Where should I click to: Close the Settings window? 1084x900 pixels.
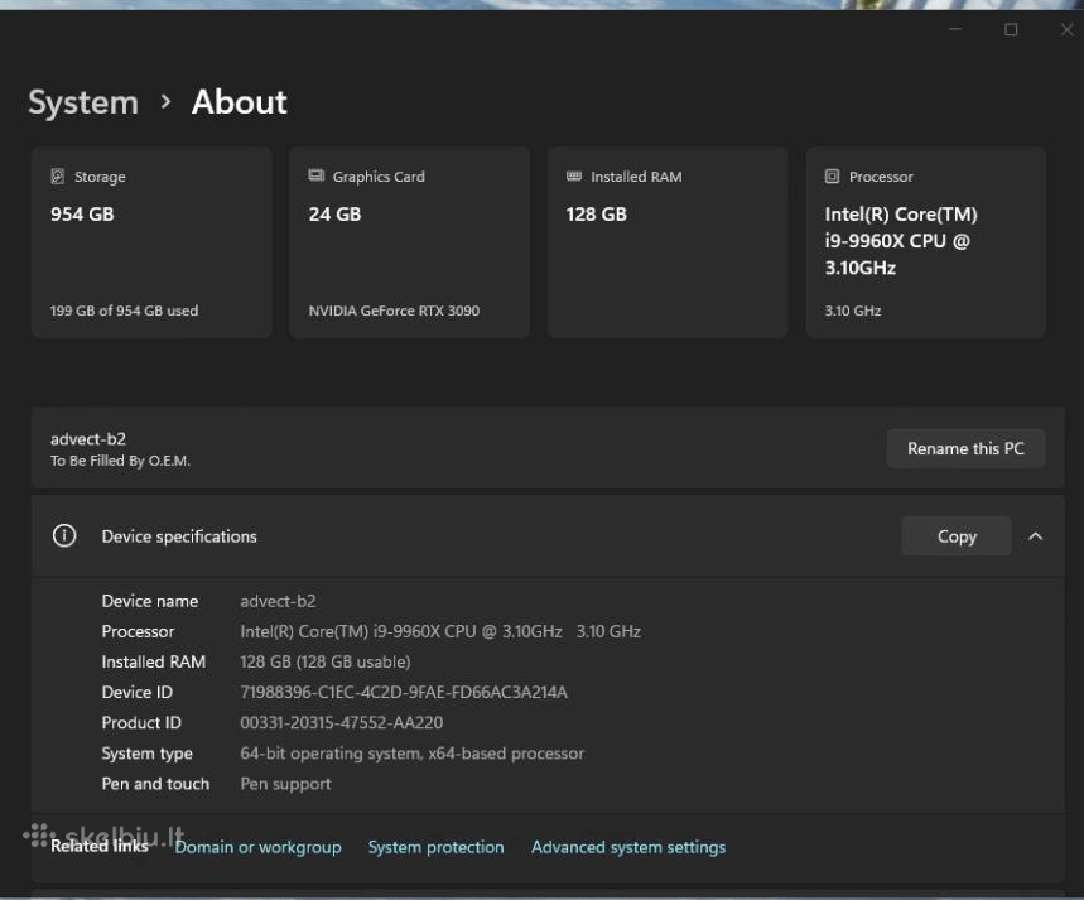[1066, 29]
